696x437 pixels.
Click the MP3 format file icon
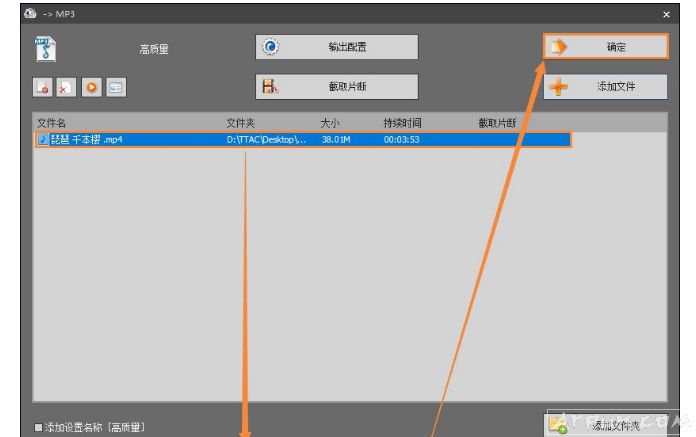[45, 48]
